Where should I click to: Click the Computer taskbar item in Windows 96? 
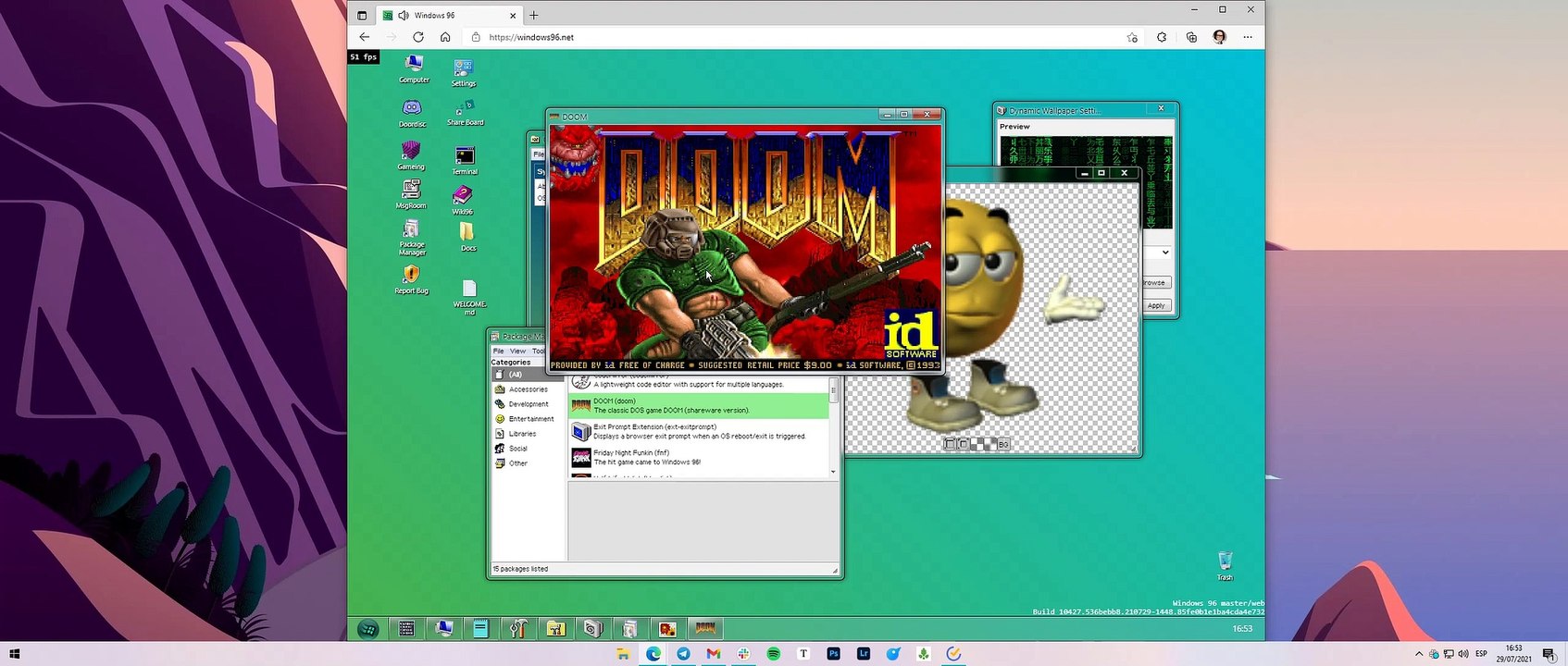click(x=443, y=629)
